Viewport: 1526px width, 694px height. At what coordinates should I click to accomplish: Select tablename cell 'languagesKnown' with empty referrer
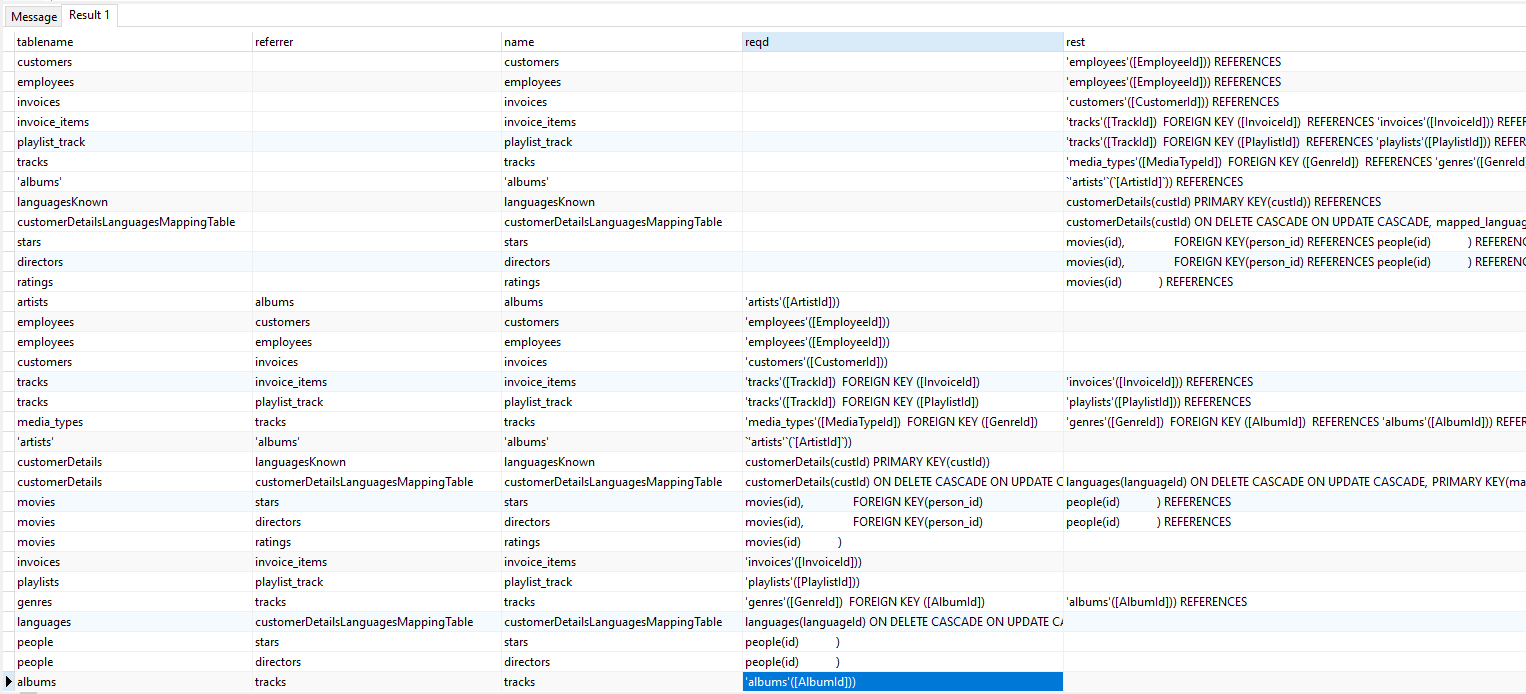132,202
